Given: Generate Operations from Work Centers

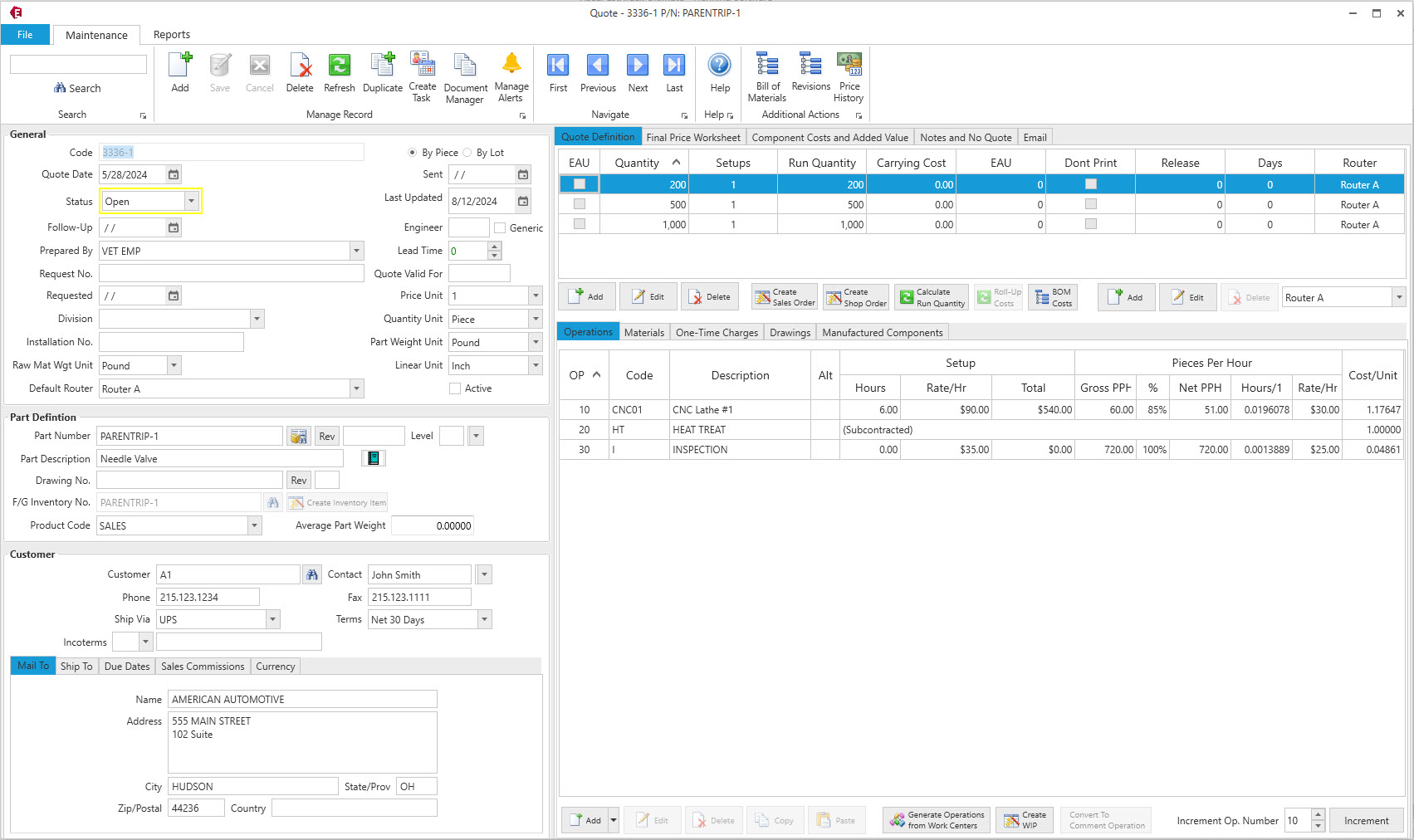Looking at the screenshot, I should [936, 820].
